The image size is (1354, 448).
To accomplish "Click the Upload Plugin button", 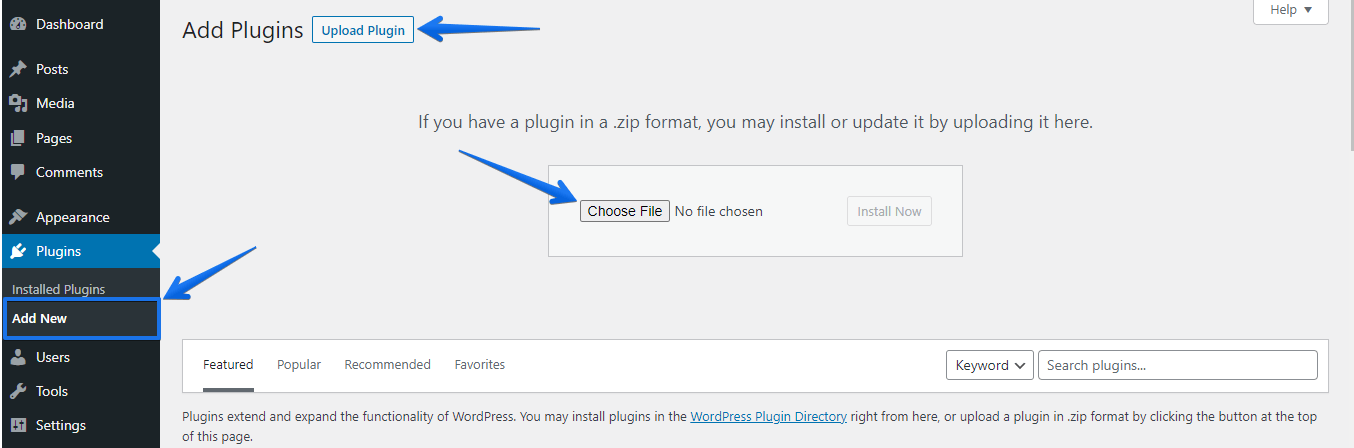I will point(363,30).
